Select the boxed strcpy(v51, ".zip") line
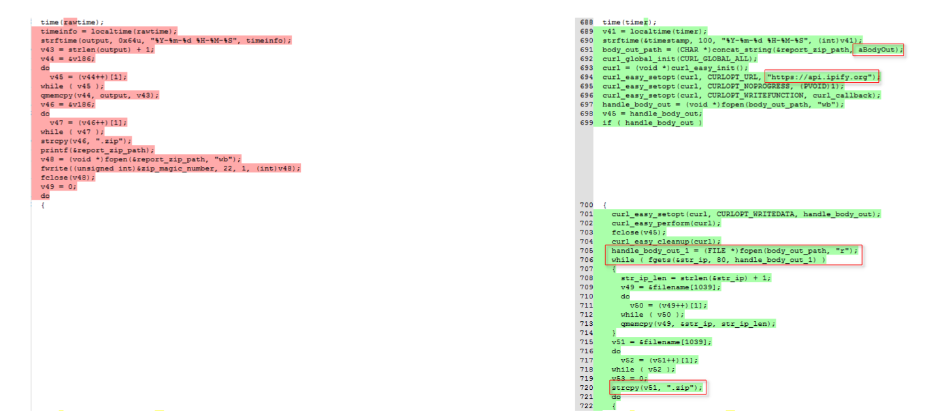947x419 pixels. tap(657, 387)
